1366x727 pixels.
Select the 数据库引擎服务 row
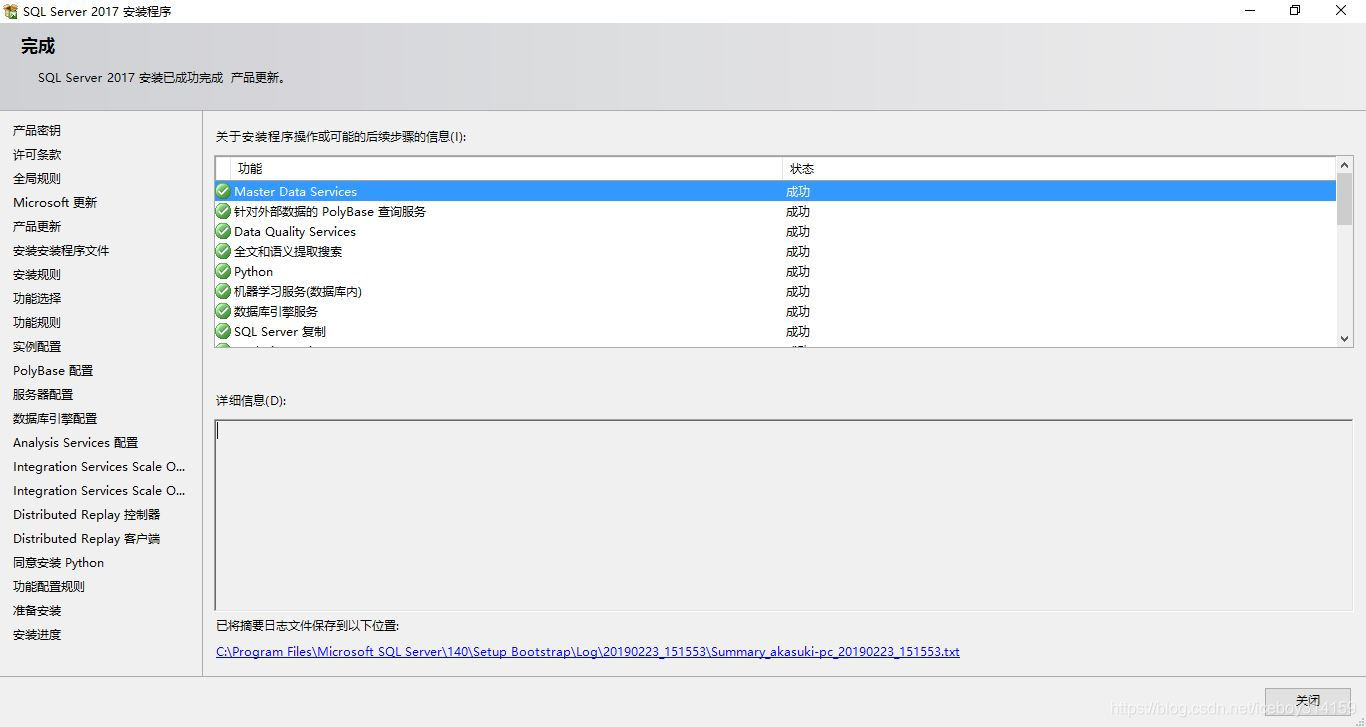(x=775, y=311)
